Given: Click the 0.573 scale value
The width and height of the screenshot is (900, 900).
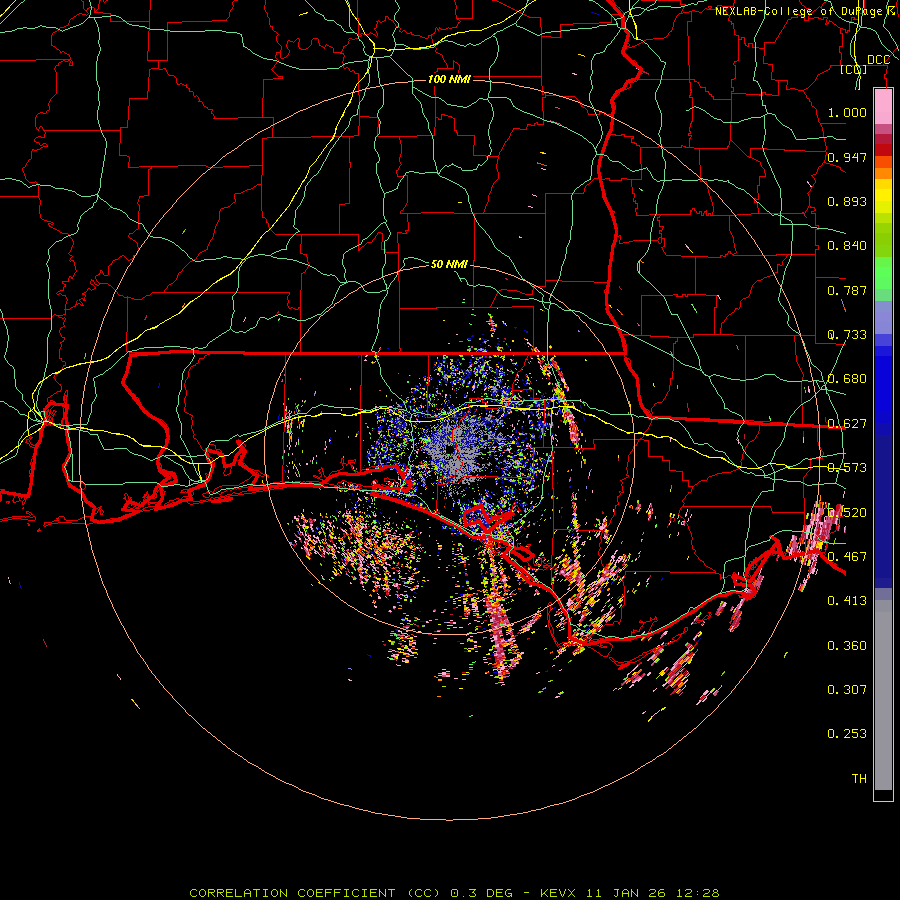Looking at the screenshot, I should coord(847,468).
